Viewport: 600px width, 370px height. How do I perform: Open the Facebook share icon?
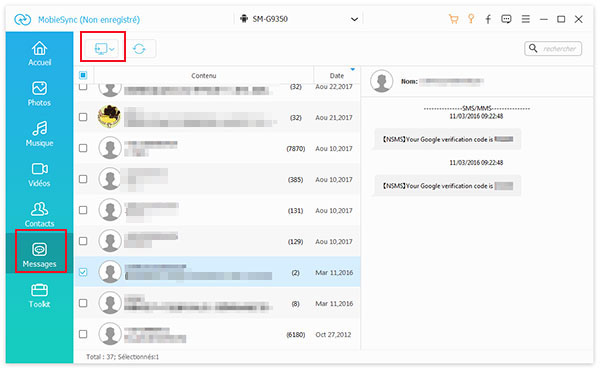488,19
